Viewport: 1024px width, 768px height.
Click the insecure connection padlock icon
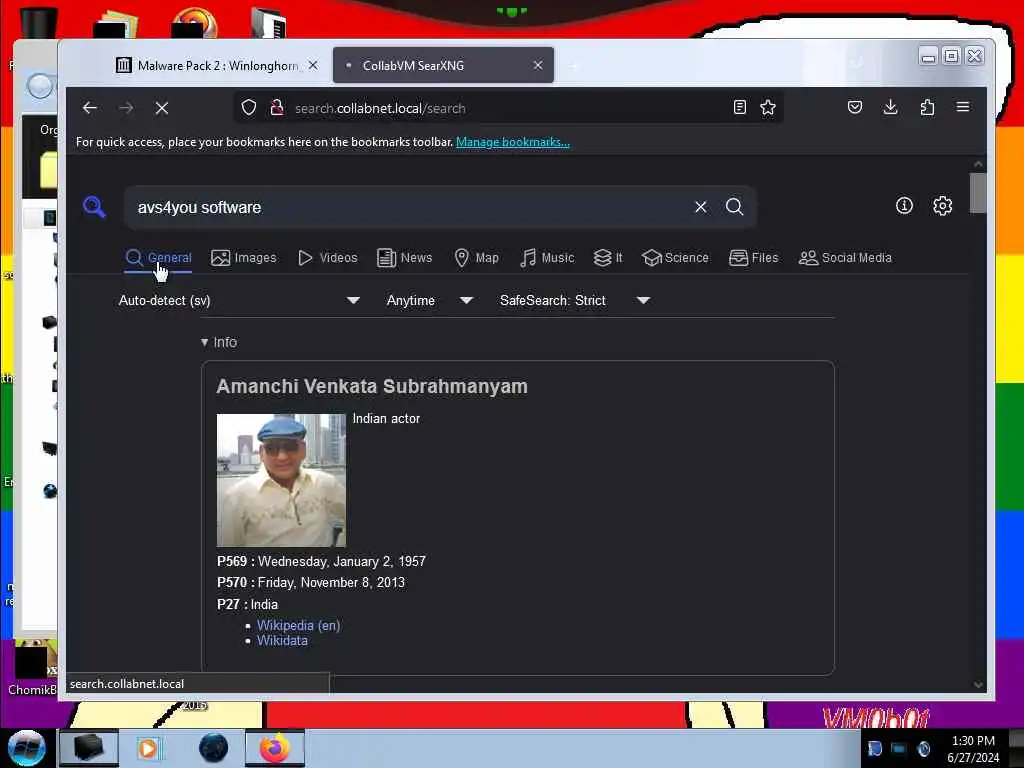[277, 107]
